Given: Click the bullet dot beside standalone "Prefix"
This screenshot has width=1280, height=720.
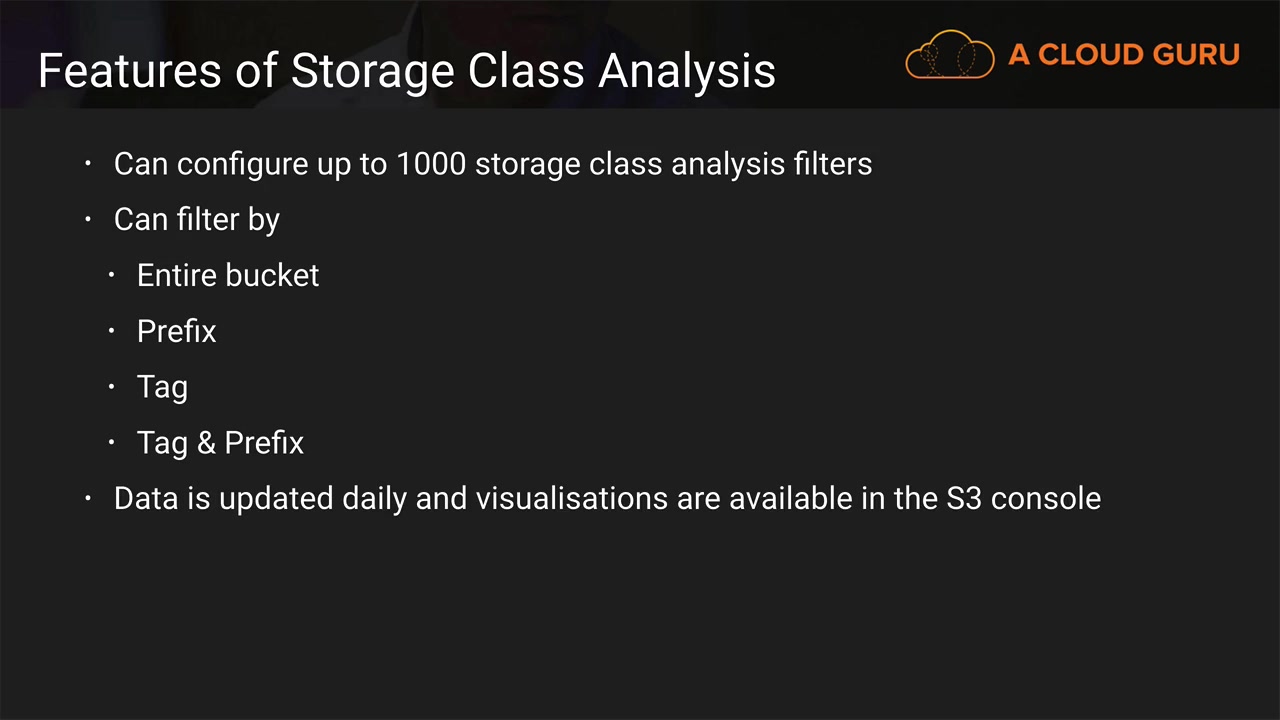Looking at the screenshot, I should (112, 331).
